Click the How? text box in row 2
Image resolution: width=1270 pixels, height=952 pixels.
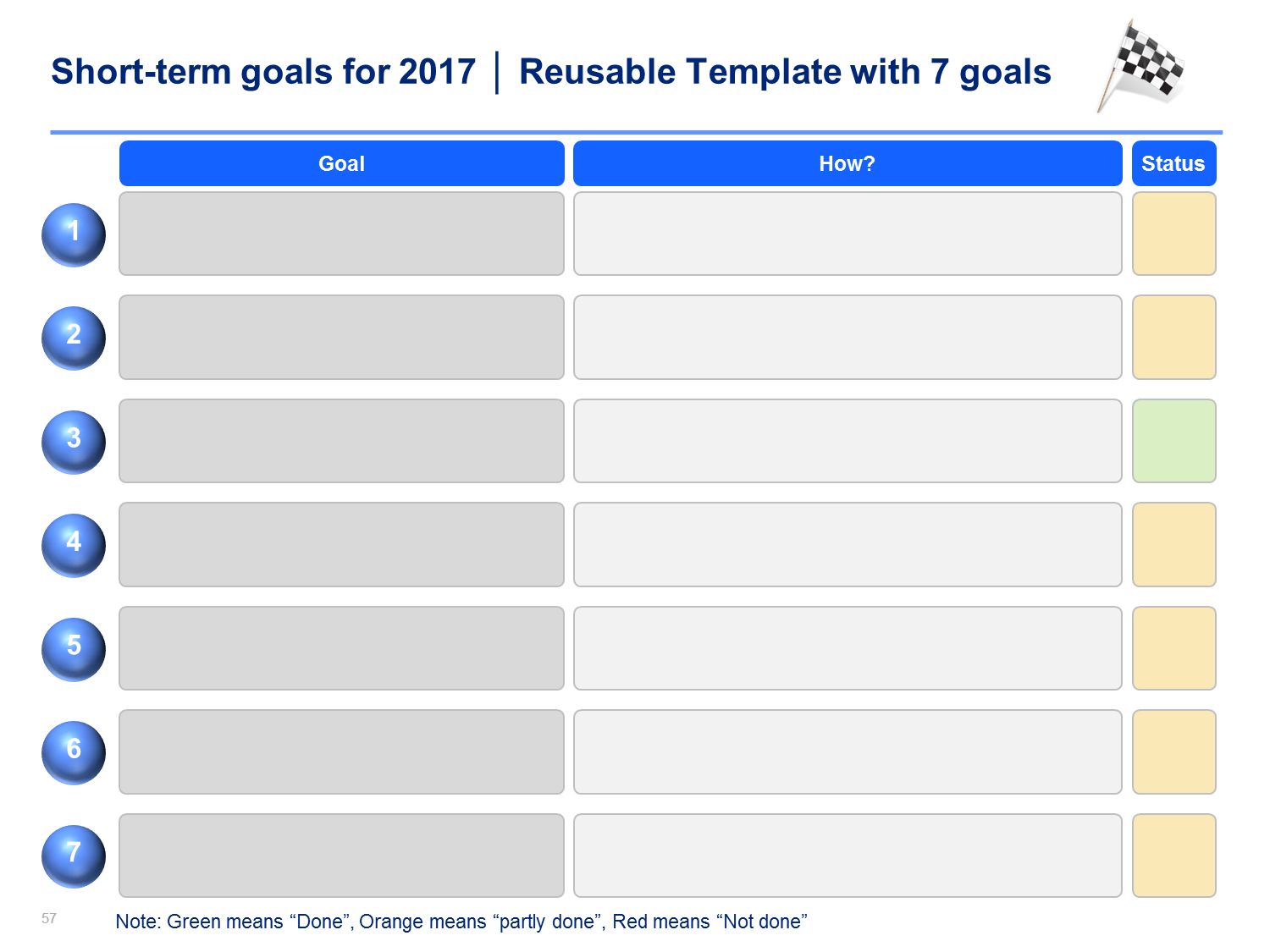848,337
